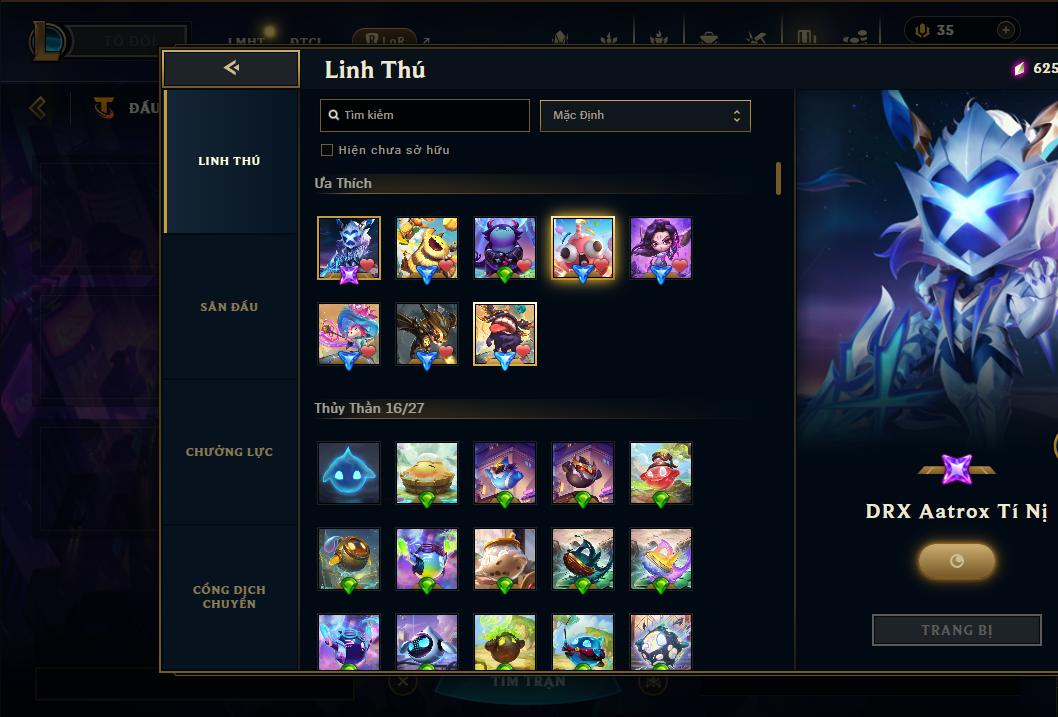The image size is (1058, 717).
Task: Click the plus icon beside currency 35
Action: [1005, 30]
